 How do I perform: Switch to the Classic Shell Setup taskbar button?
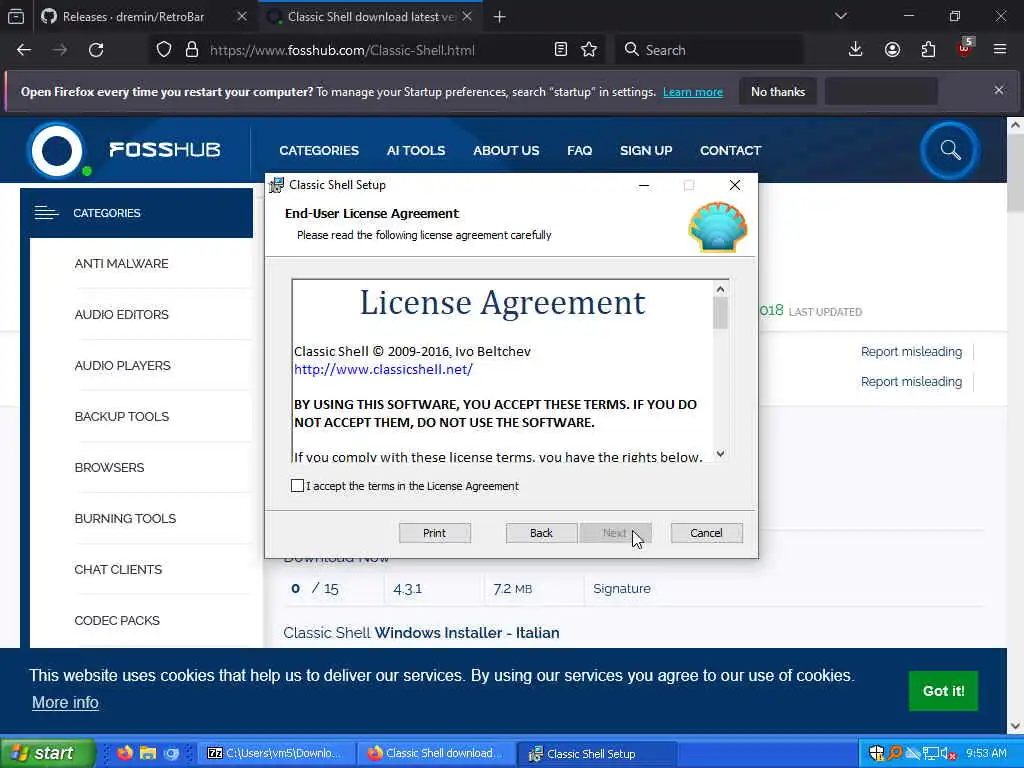[596, 754]
